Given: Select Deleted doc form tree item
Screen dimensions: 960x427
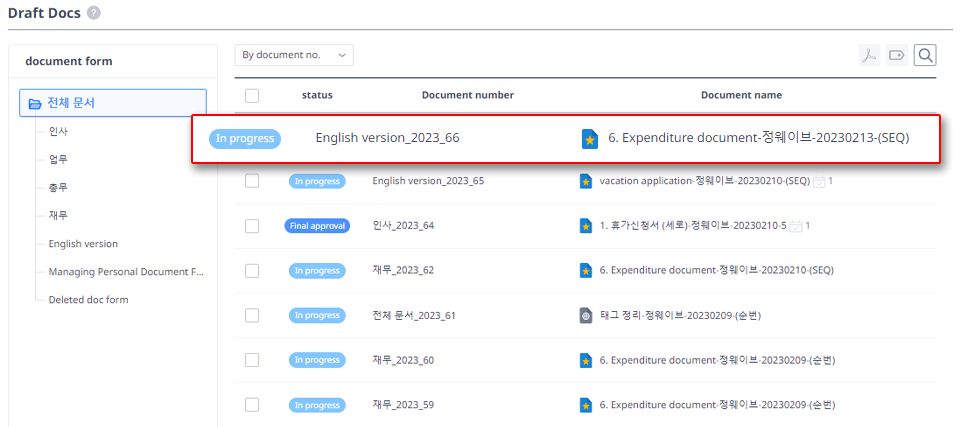Looking at the screenshot, I should point(88,300).
